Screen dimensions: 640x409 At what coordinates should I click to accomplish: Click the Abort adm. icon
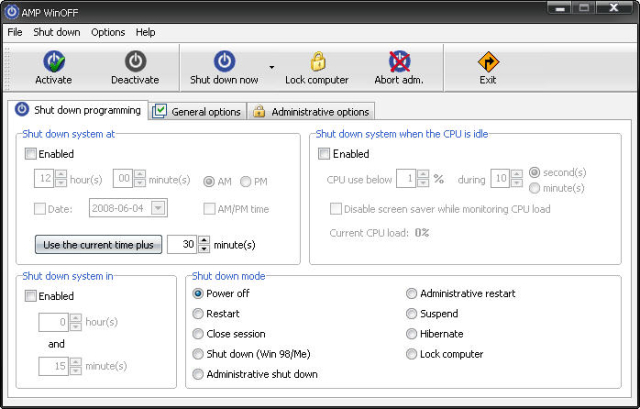tap(399, 61)
